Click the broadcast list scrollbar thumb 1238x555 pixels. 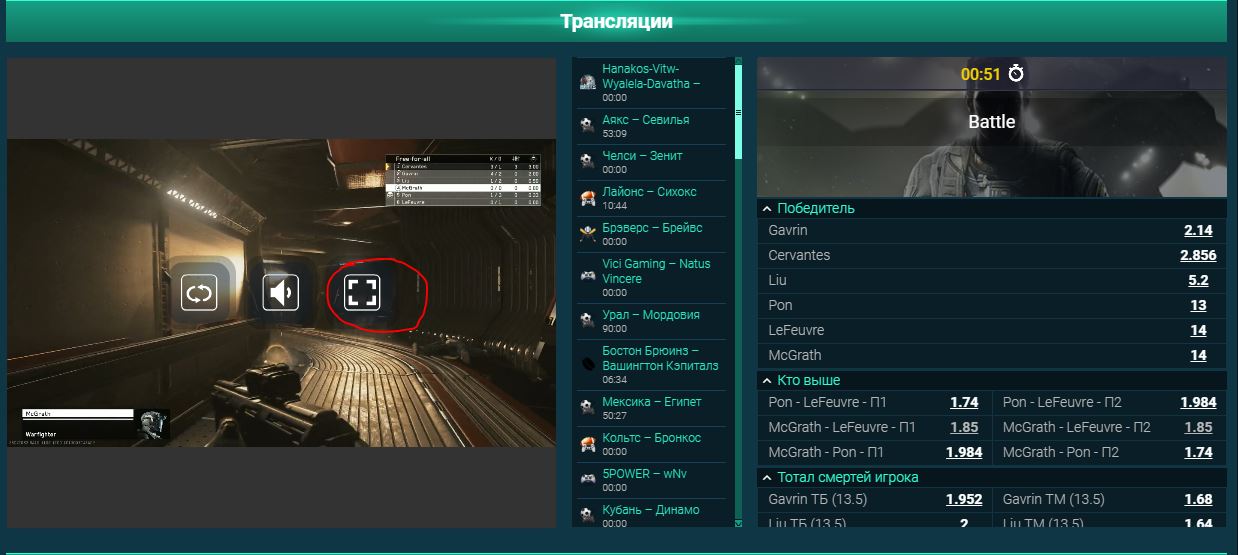pos(739,110)
